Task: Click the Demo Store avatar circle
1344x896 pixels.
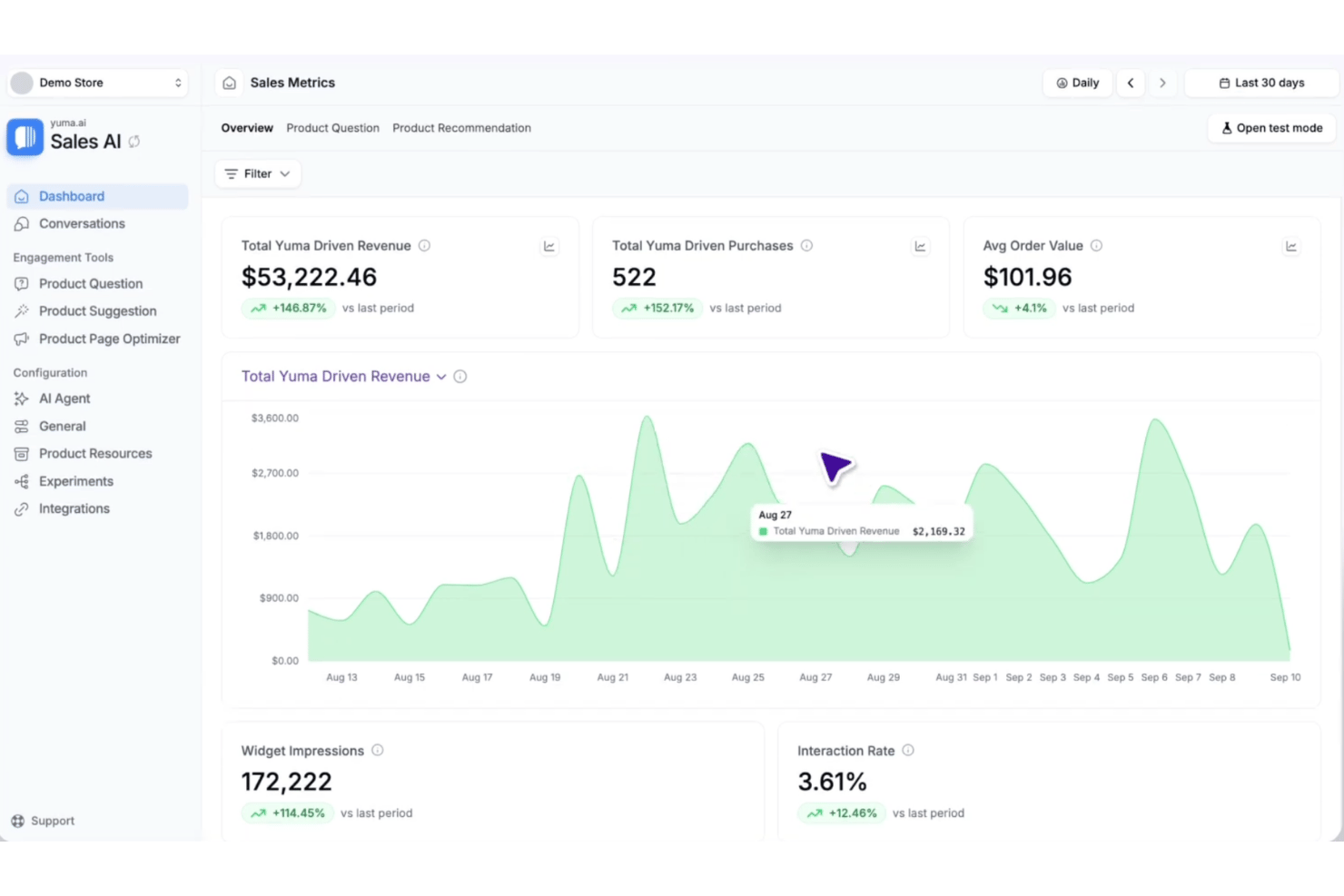Action: (x=22, y=83)
